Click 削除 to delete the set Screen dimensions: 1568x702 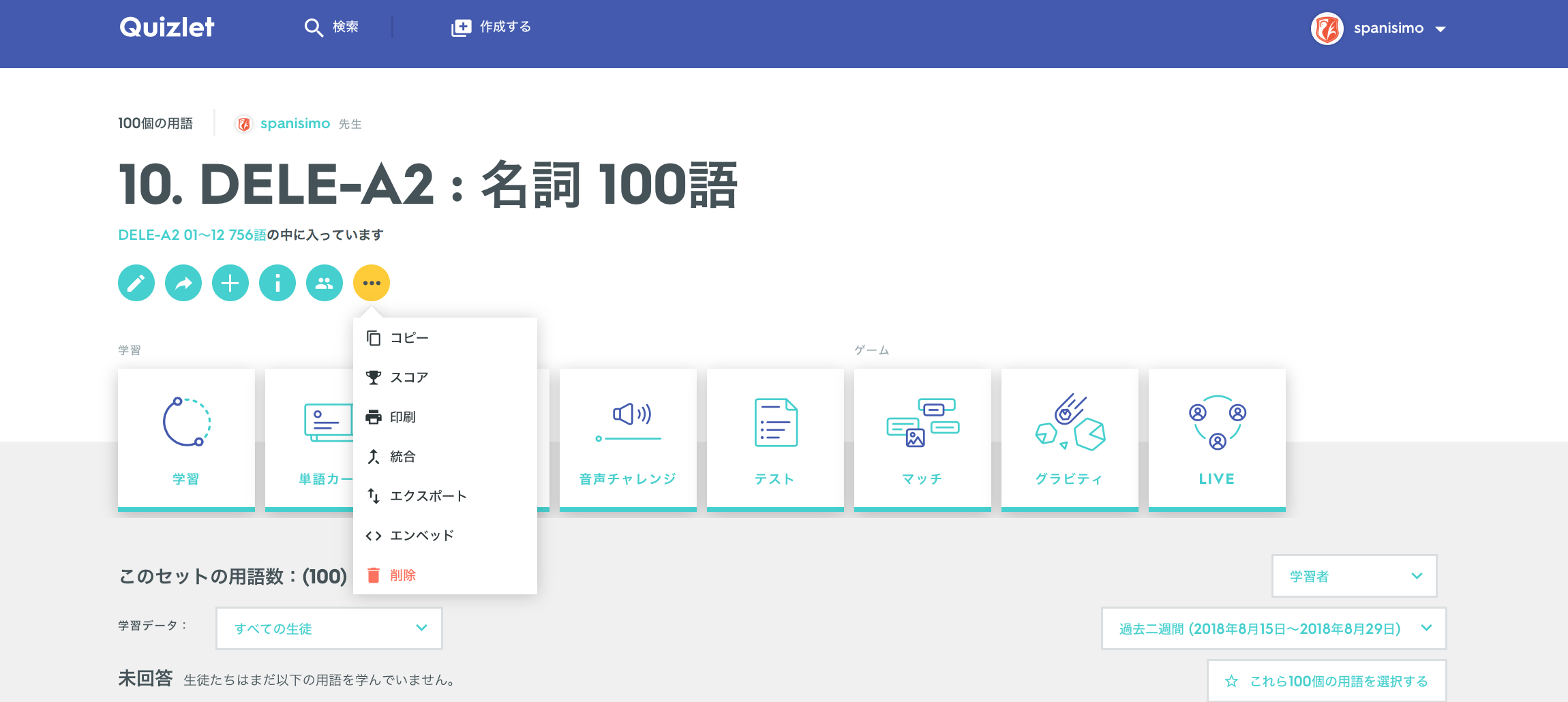[402, 575]
